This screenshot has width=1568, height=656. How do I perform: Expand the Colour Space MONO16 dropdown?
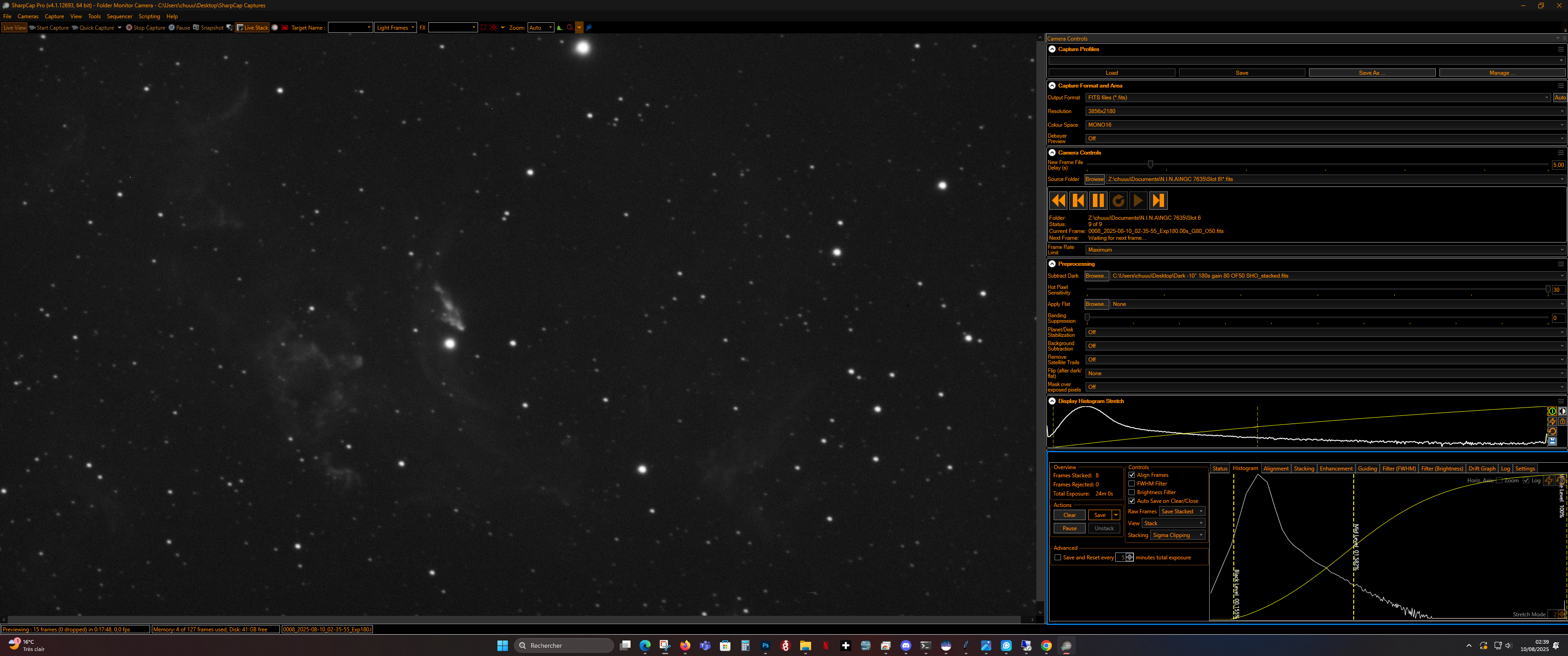(1325, 125)
